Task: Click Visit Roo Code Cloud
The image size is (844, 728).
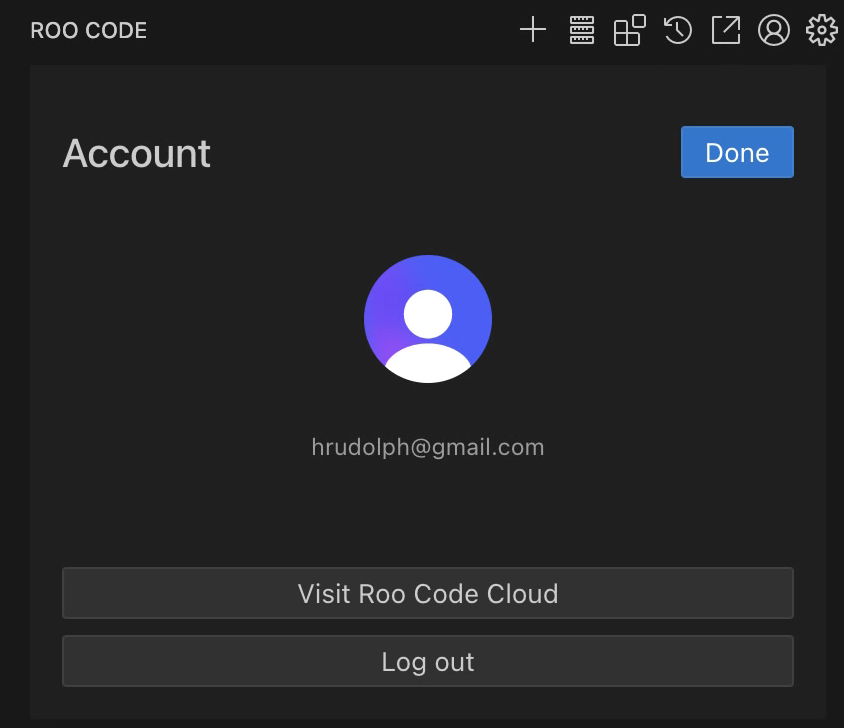Action: tap(427, 593)
